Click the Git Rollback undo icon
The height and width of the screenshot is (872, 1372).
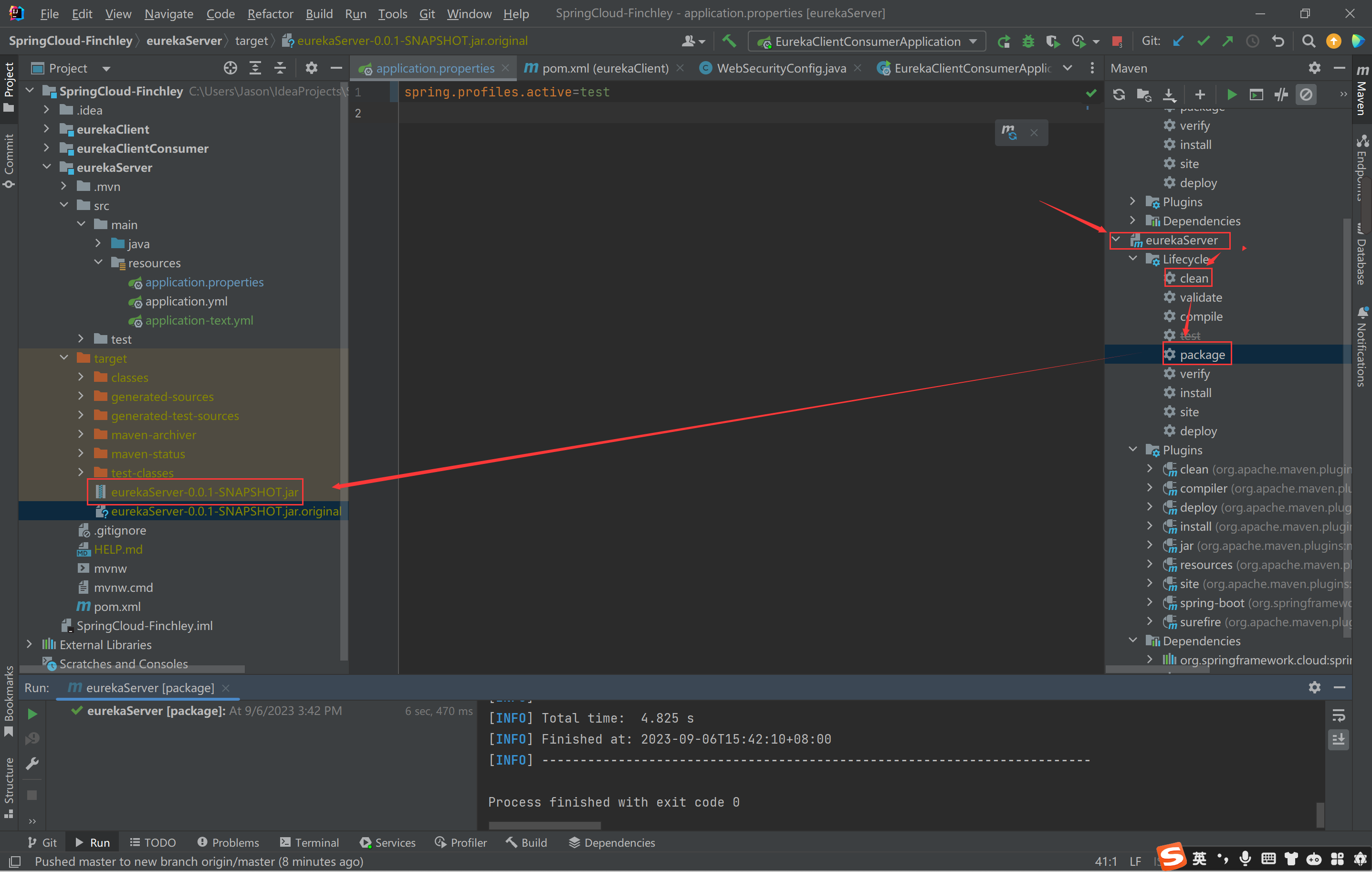[1278, 41]
